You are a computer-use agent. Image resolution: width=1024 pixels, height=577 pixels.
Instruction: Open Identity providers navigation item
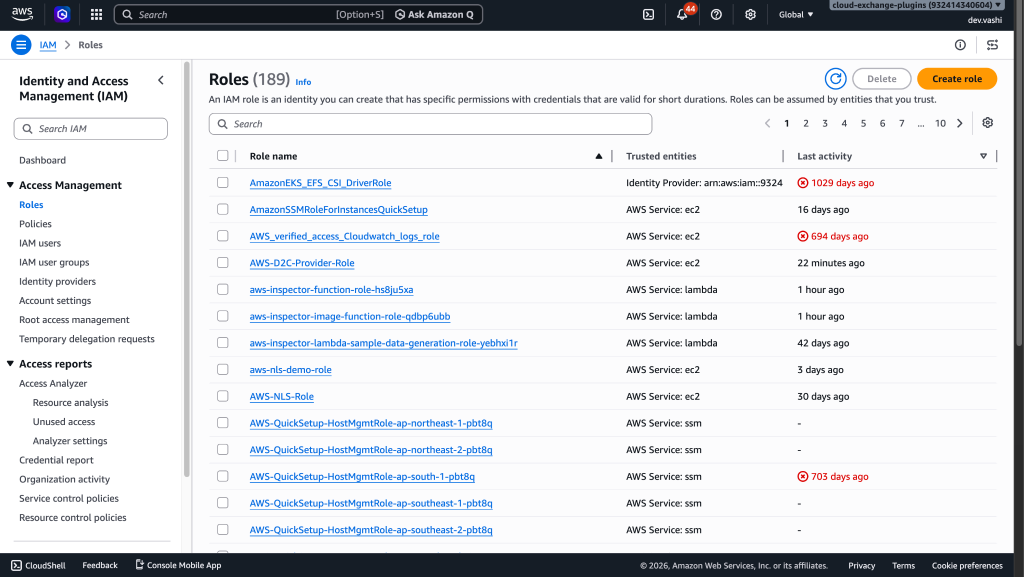[57, 281]
